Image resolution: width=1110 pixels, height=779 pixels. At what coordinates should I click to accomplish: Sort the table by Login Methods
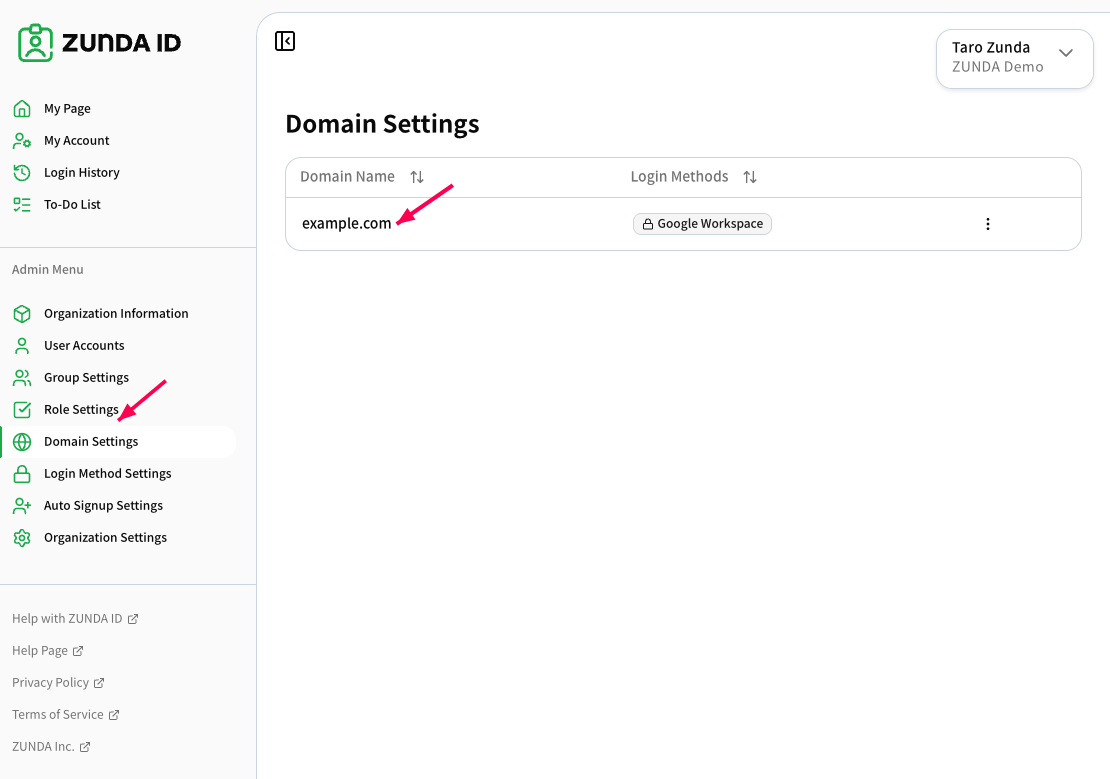(750, 177)
